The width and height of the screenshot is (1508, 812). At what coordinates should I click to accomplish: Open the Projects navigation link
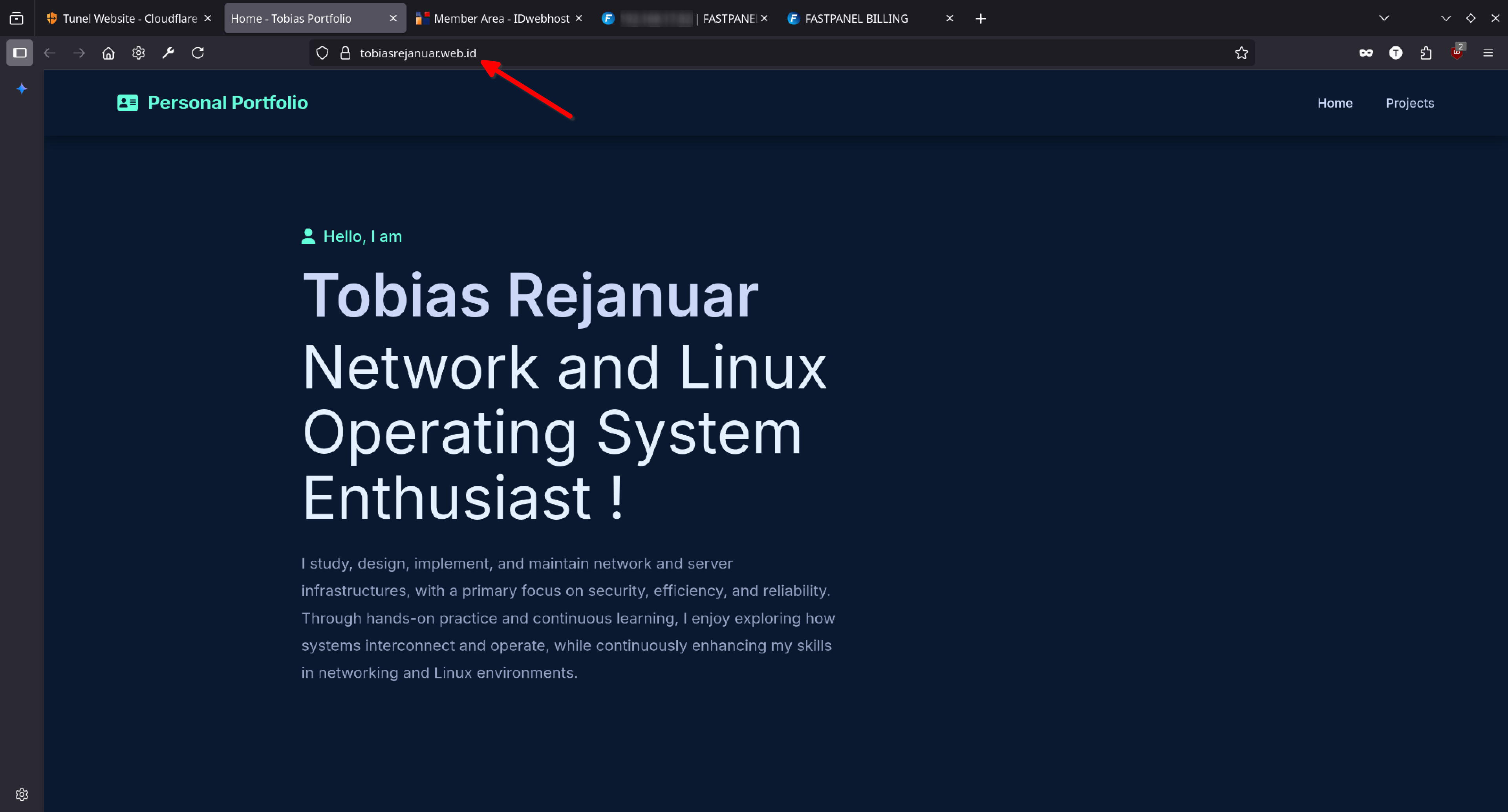pyautogui.click(x=1410, y=103)
